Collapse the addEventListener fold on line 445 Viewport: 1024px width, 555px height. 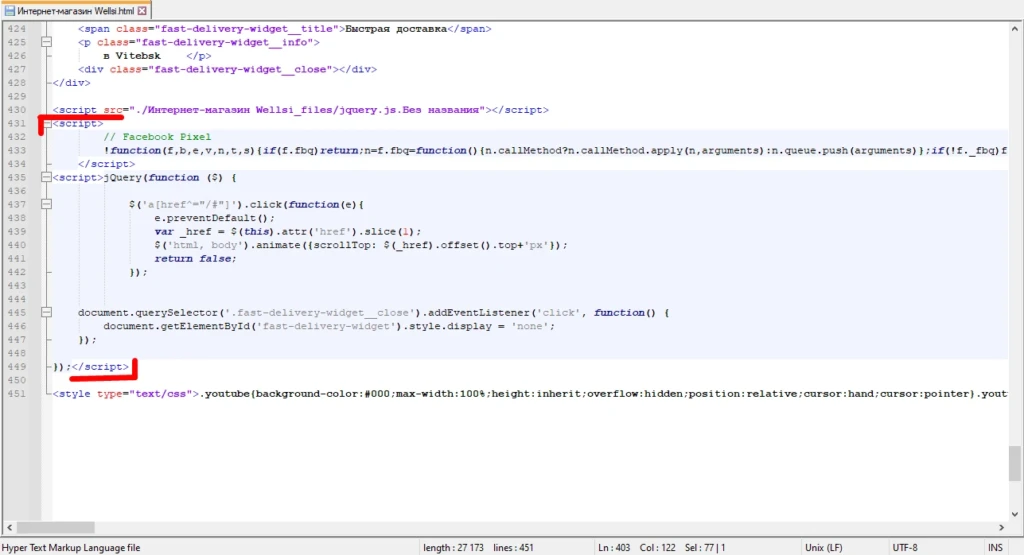click(46, 313)
